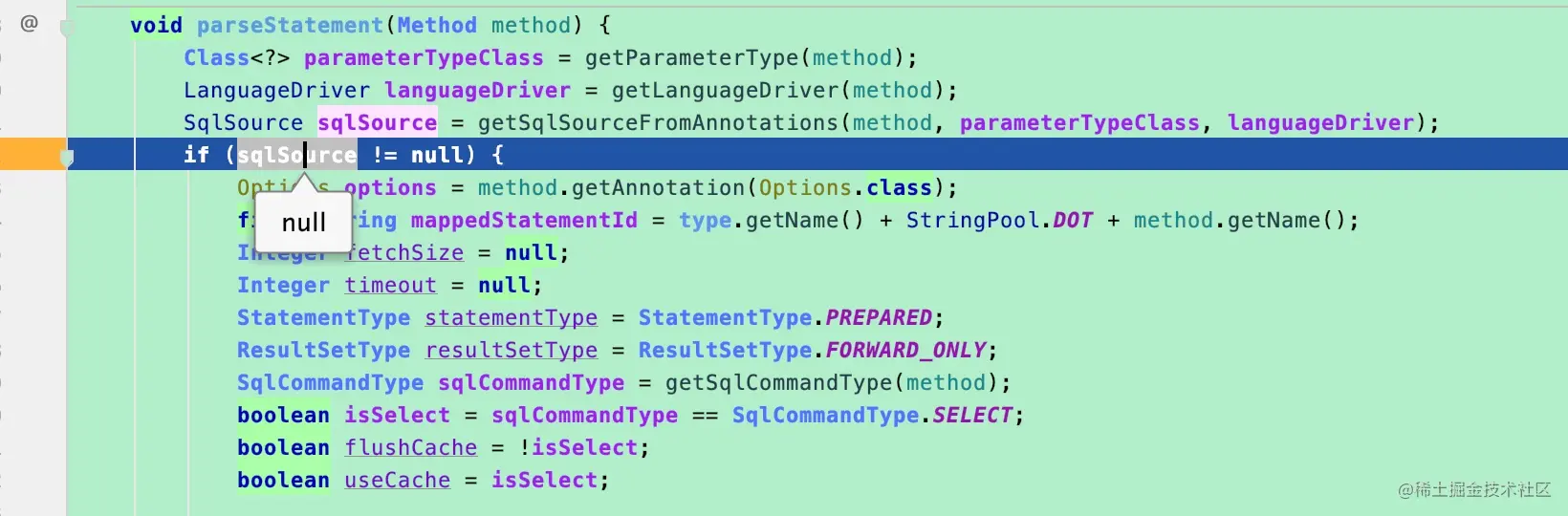The image size is (1568, 516).
Task: Click the @ annotation gutter icon
Action: click(x=29, y=23)
